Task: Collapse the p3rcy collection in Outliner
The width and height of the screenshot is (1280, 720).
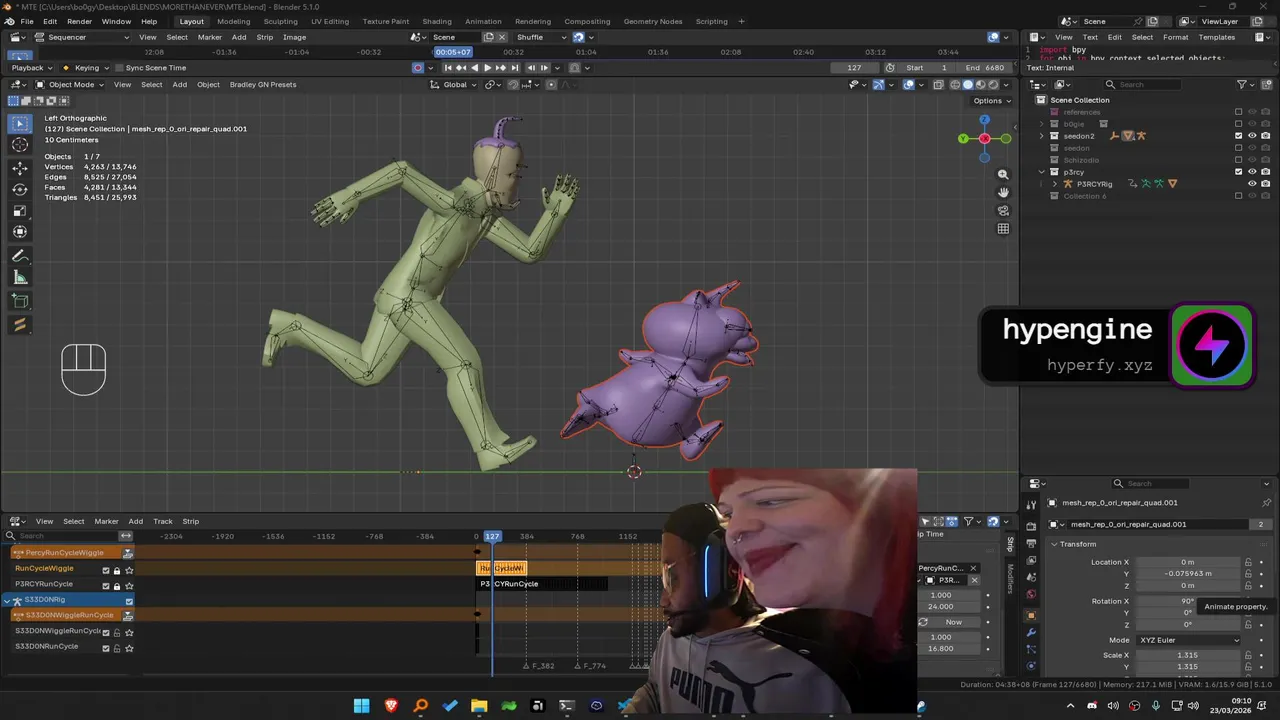Action: click(1042, 172)
